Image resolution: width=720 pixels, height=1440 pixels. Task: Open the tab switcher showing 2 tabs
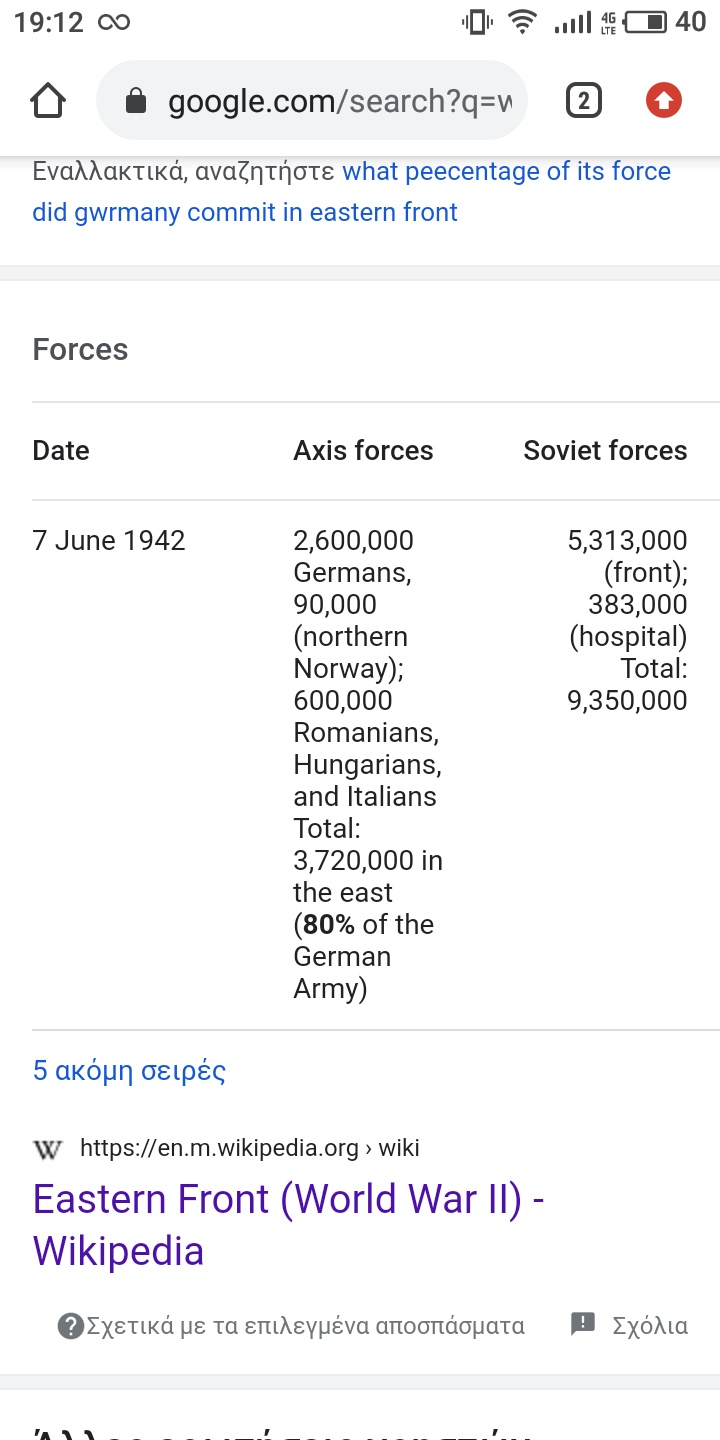pyautogui.click(x=583, y=100)
